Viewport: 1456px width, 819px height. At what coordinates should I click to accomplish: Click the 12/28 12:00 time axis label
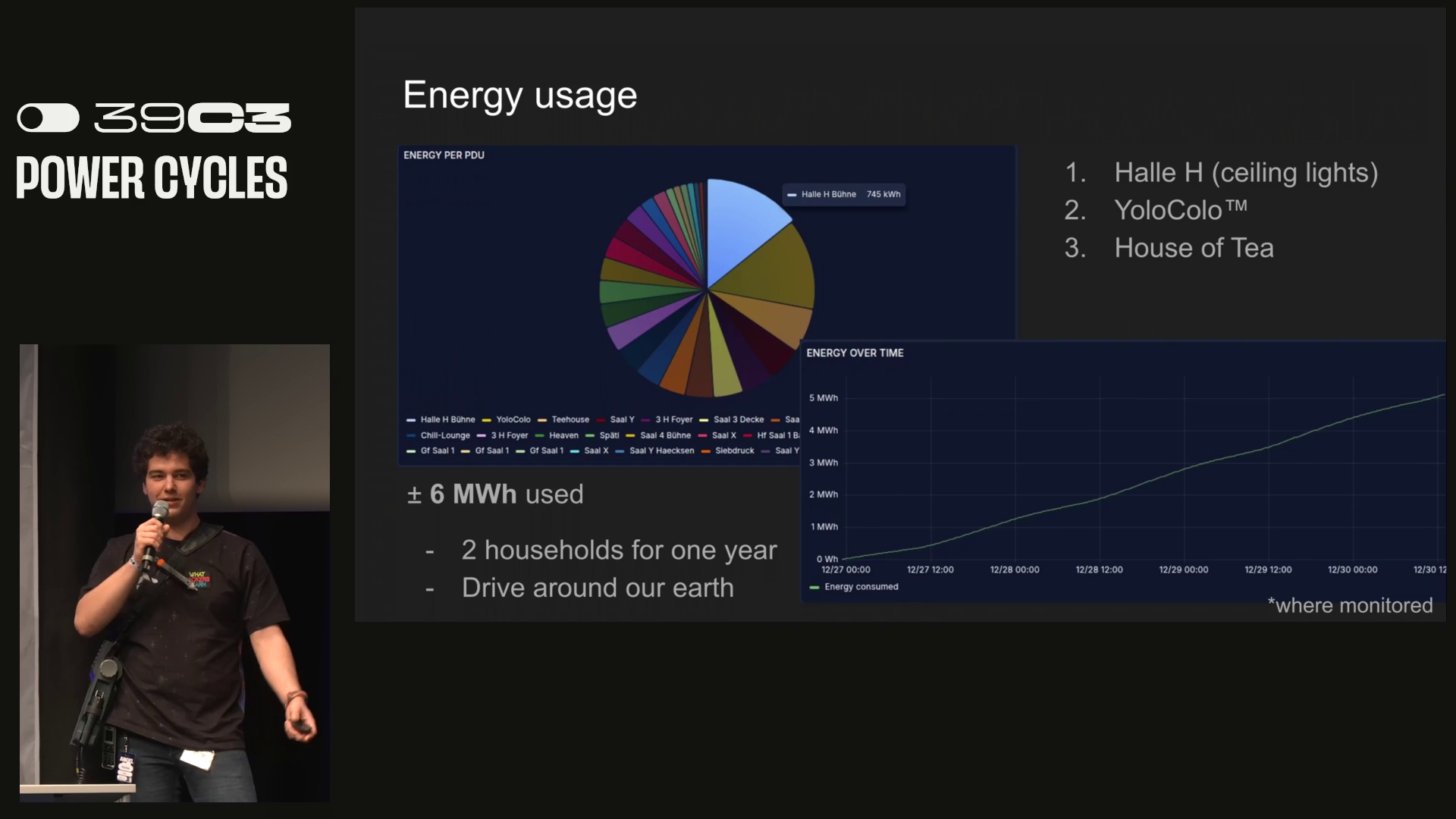pyautogui.click(x=1099, y=570)
